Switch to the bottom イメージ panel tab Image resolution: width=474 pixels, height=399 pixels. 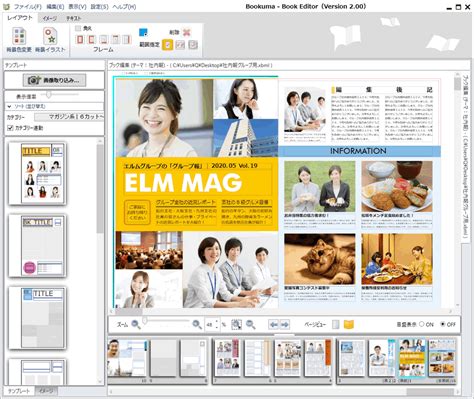click(46, 391)
